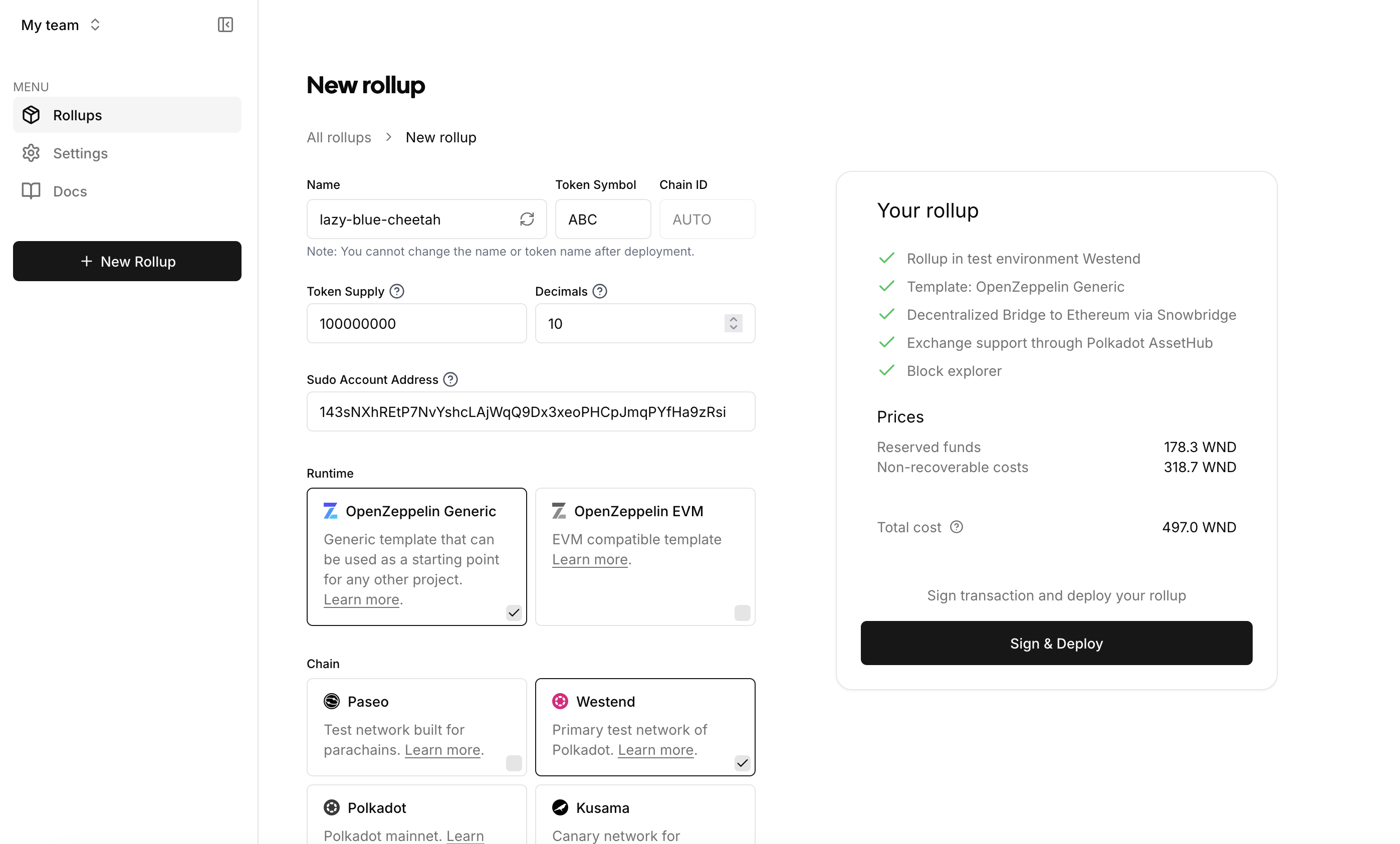Select the Westend chain checkbox
Screen dimensions: 1400x844
[x=742, y=763]
